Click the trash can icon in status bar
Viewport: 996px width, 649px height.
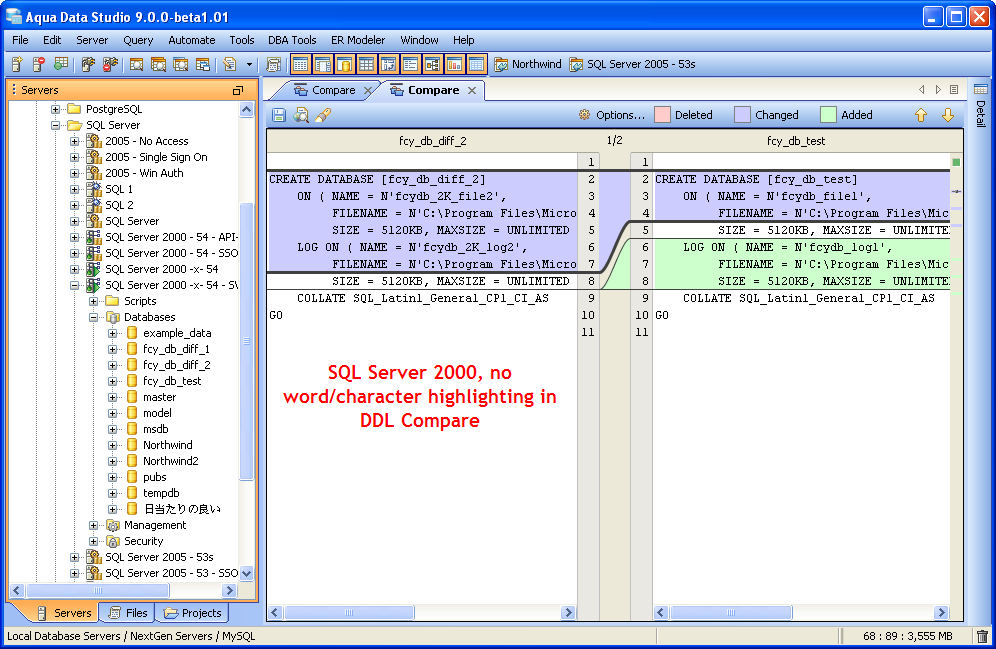coord(982,636)
